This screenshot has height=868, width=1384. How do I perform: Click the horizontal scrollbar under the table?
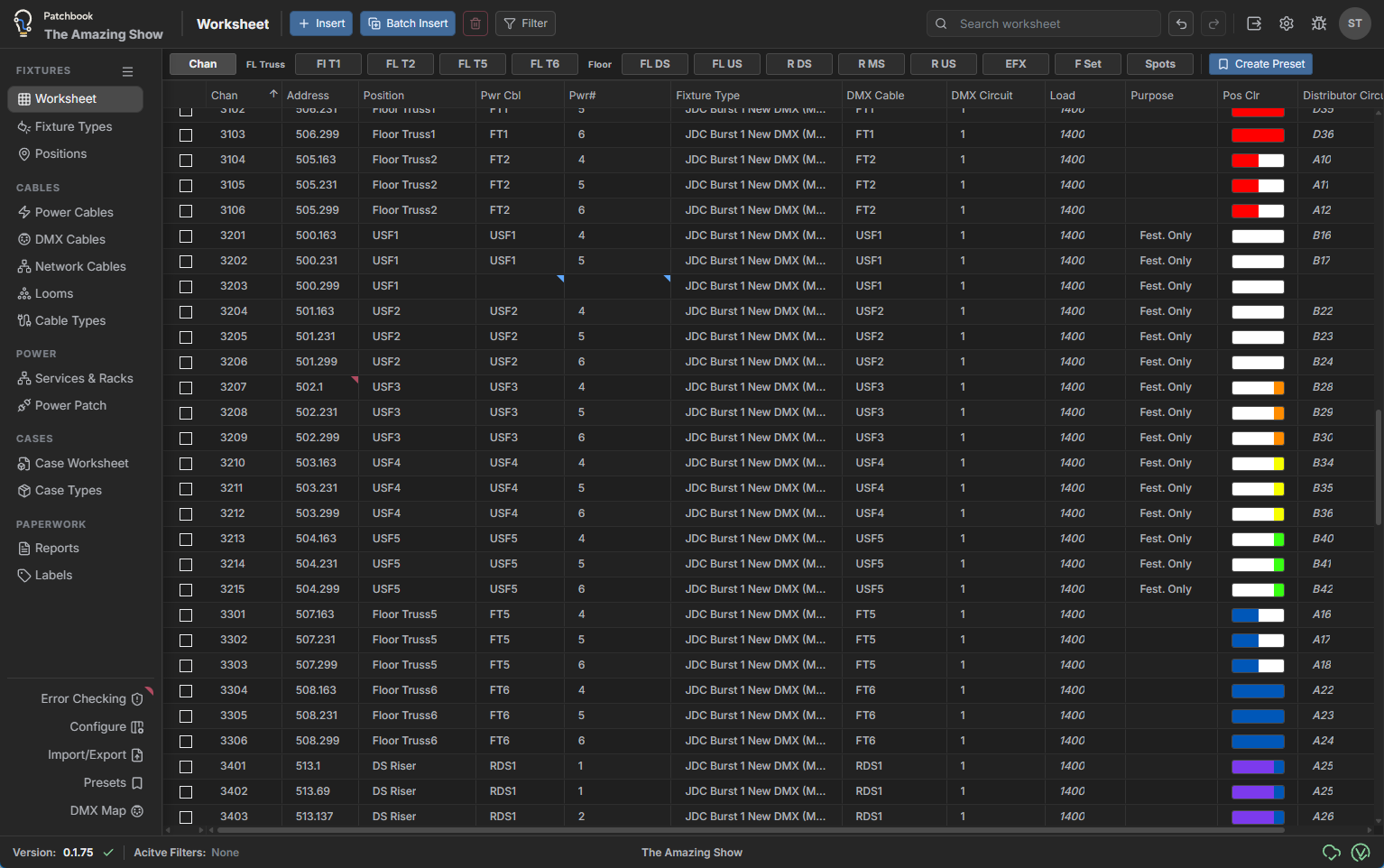(x=750, y=829)
